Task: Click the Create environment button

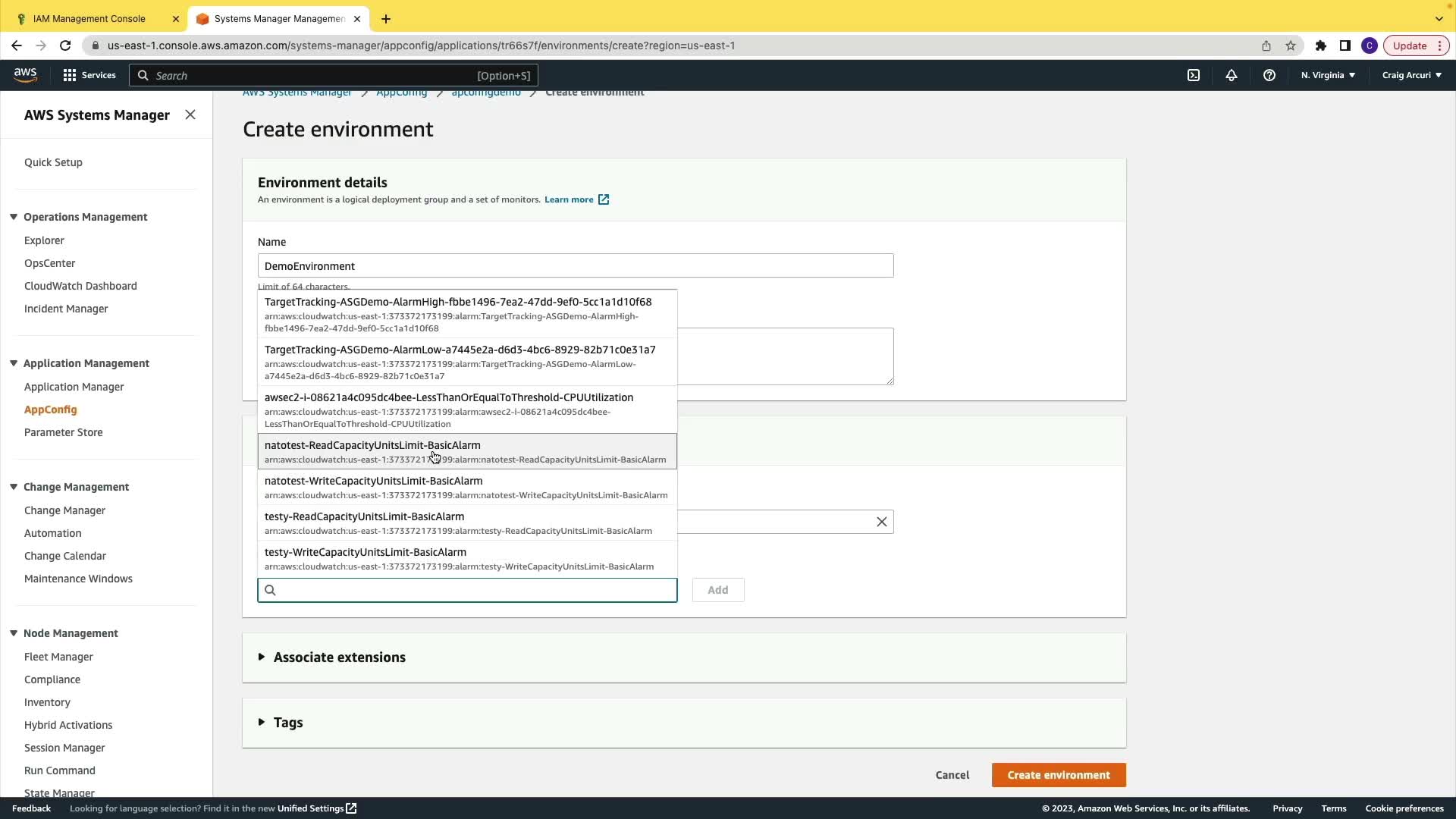Action: click(1059, 775)
